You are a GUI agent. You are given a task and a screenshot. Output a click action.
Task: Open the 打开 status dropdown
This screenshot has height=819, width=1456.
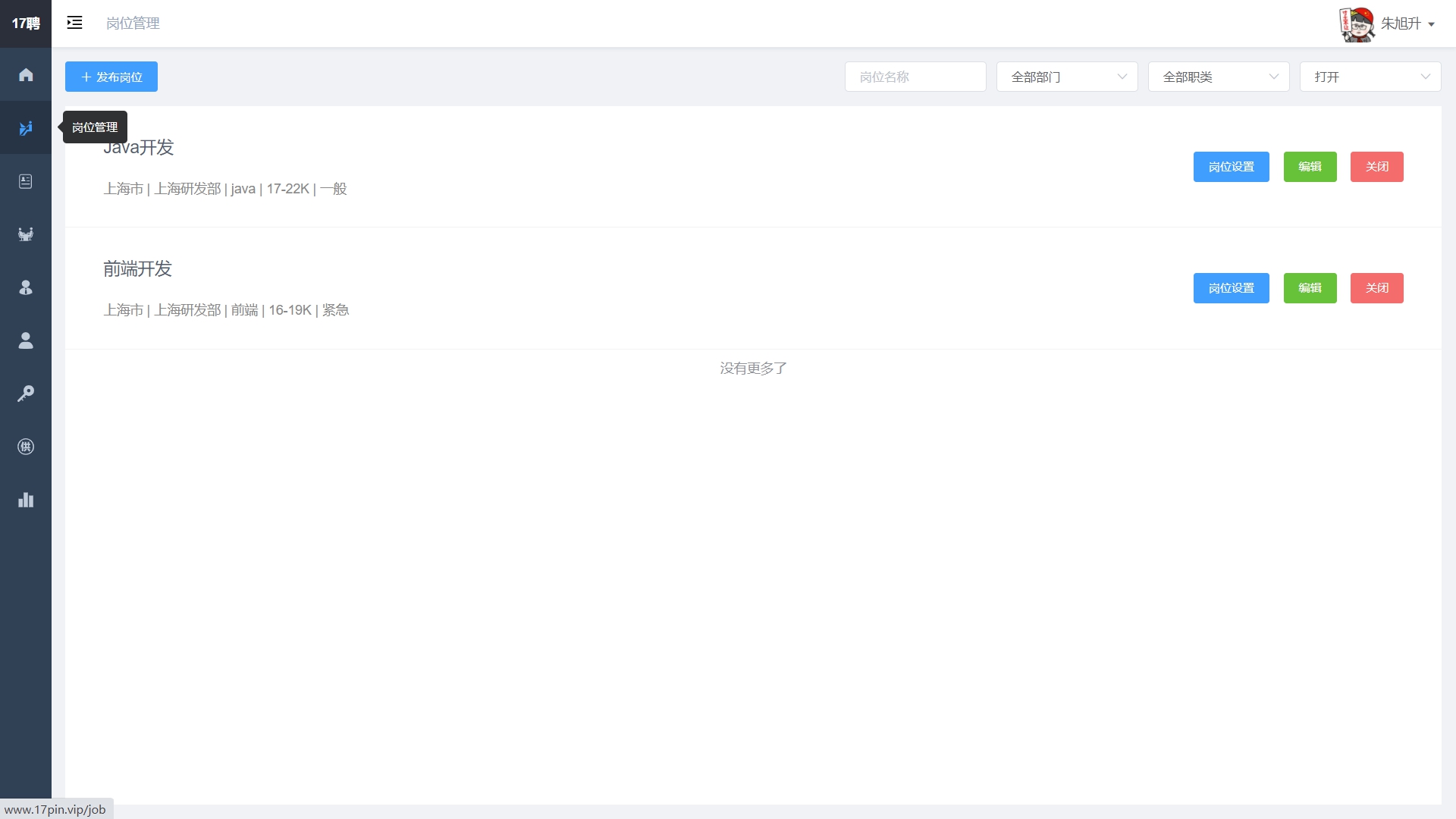[1370, 77]
